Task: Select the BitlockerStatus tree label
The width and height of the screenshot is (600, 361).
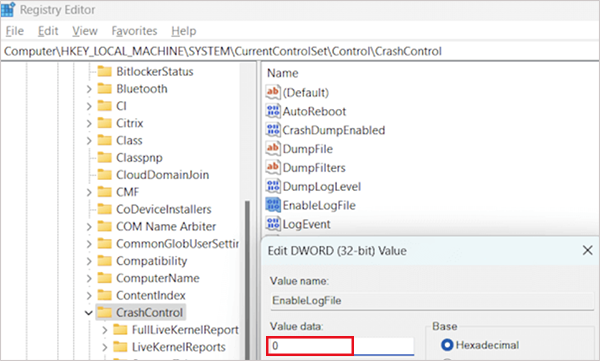Action: tap(155, 72)
